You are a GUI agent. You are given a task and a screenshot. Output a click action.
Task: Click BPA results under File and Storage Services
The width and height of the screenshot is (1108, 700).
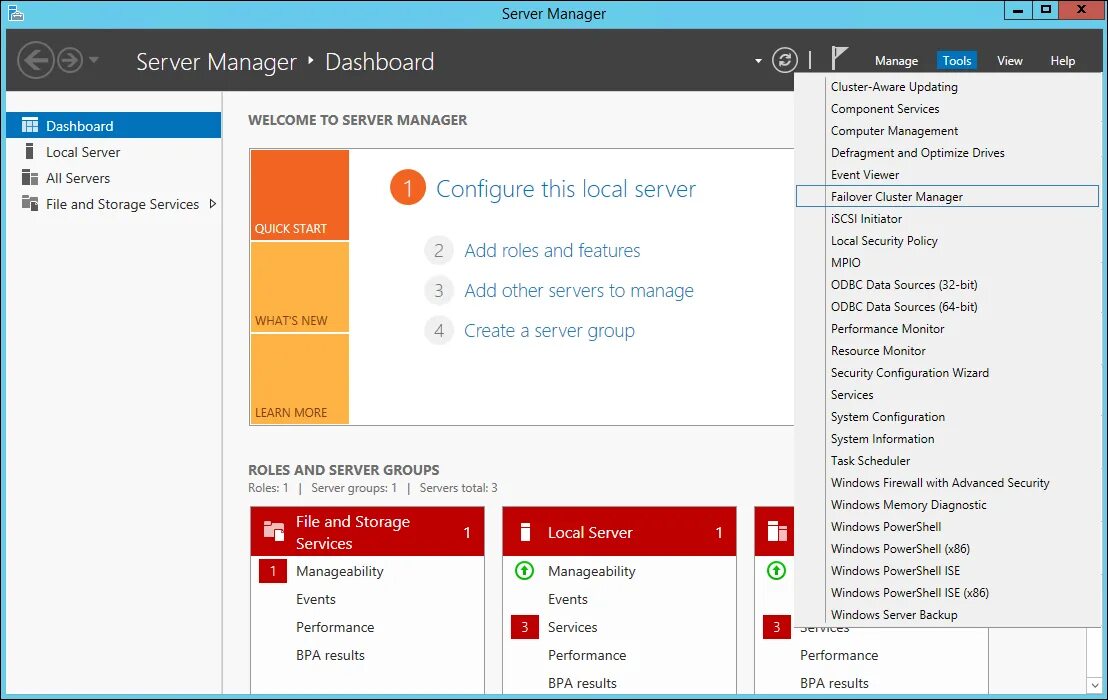coord(330,655)
